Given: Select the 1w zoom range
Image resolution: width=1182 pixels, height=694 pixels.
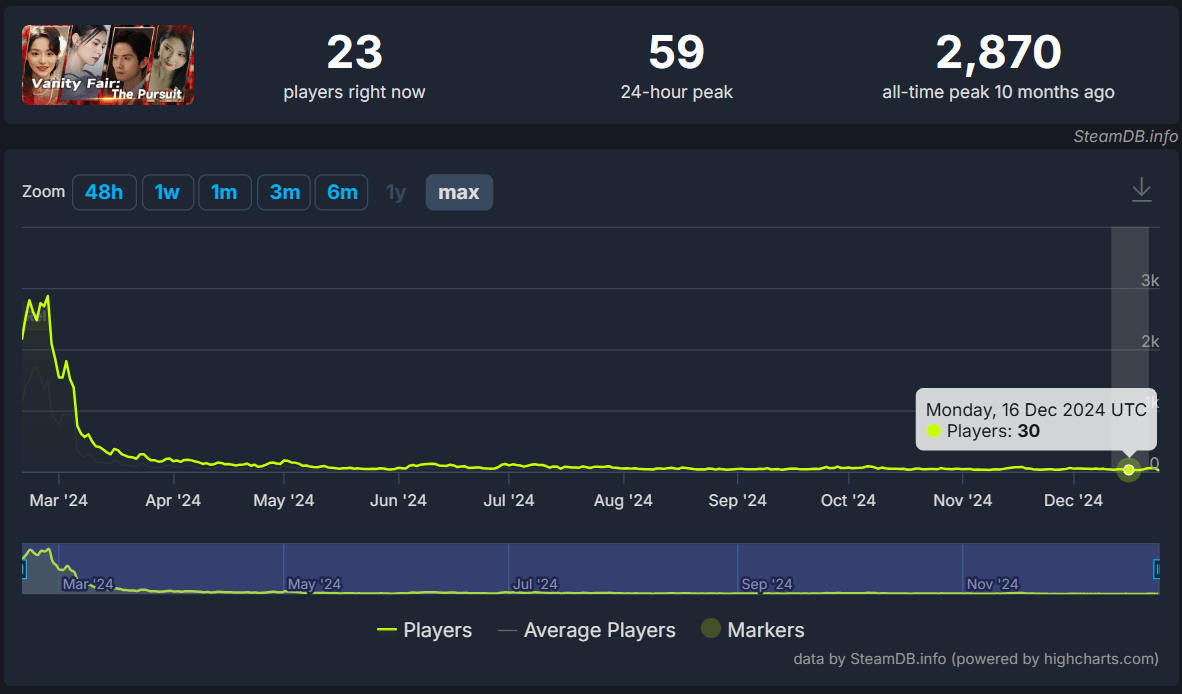Looking at the screenshot, I should coord(167,192).
